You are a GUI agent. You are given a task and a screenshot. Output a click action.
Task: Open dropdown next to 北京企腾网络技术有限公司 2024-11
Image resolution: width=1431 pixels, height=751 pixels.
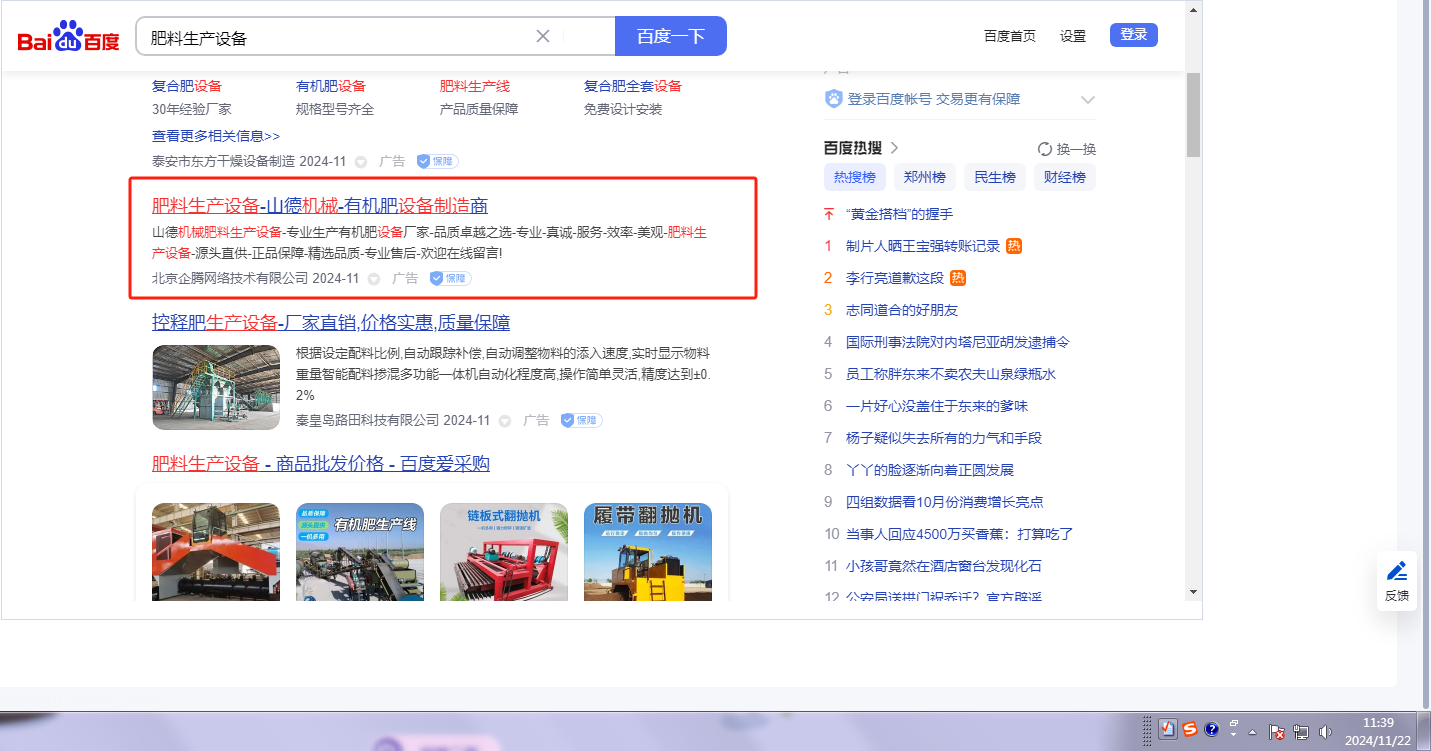coord(374,278)
